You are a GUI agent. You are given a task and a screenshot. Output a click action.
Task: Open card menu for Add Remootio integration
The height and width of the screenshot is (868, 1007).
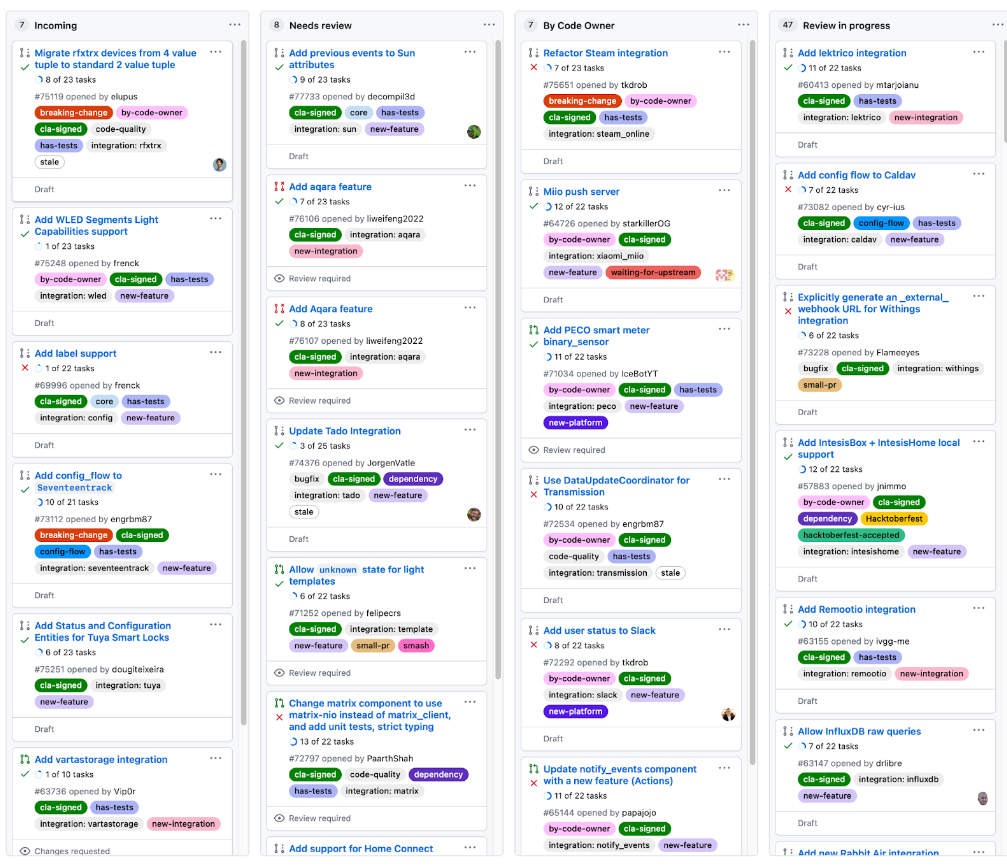click(978, 608)
